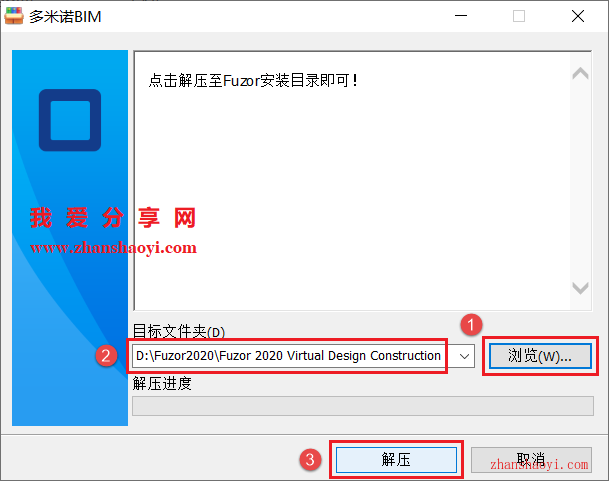The width and height of the screenshot is (609, 481).
Task: Click the 目标文件夹(D) label
Action: coord(179,332)
